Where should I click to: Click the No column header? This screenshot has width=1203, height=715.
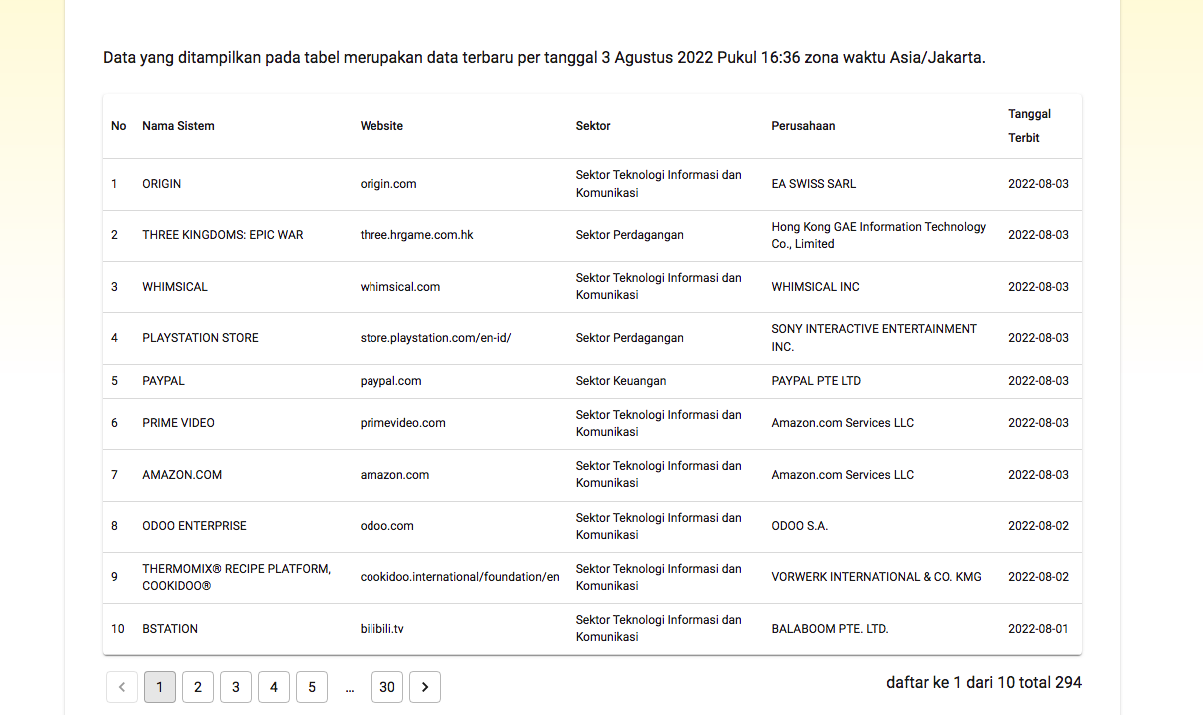pos(119,126)
